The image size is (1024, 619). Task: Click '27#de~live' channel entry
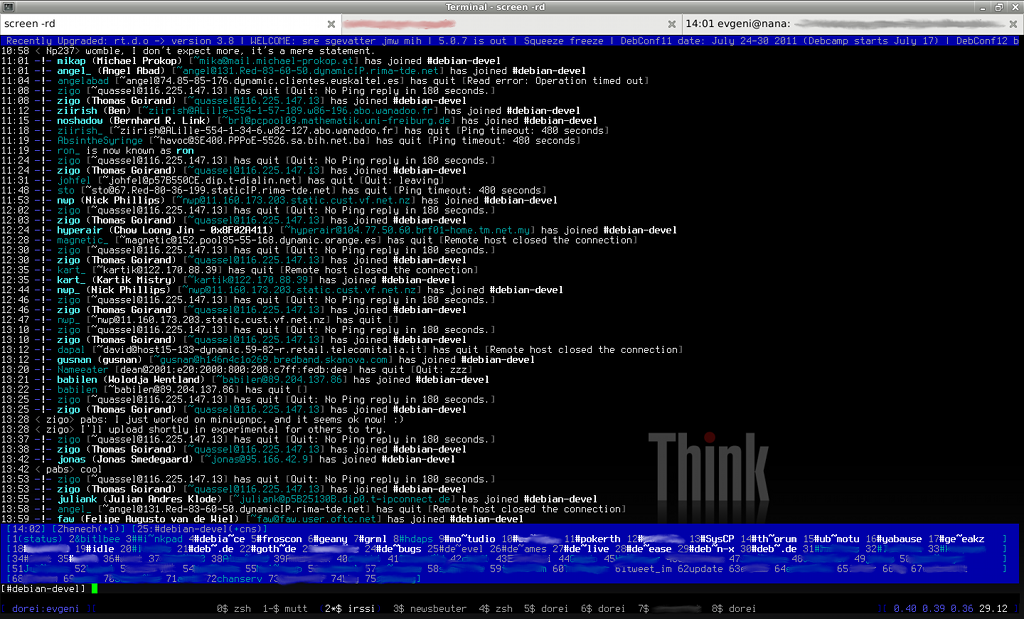click(x=581, y=548)
